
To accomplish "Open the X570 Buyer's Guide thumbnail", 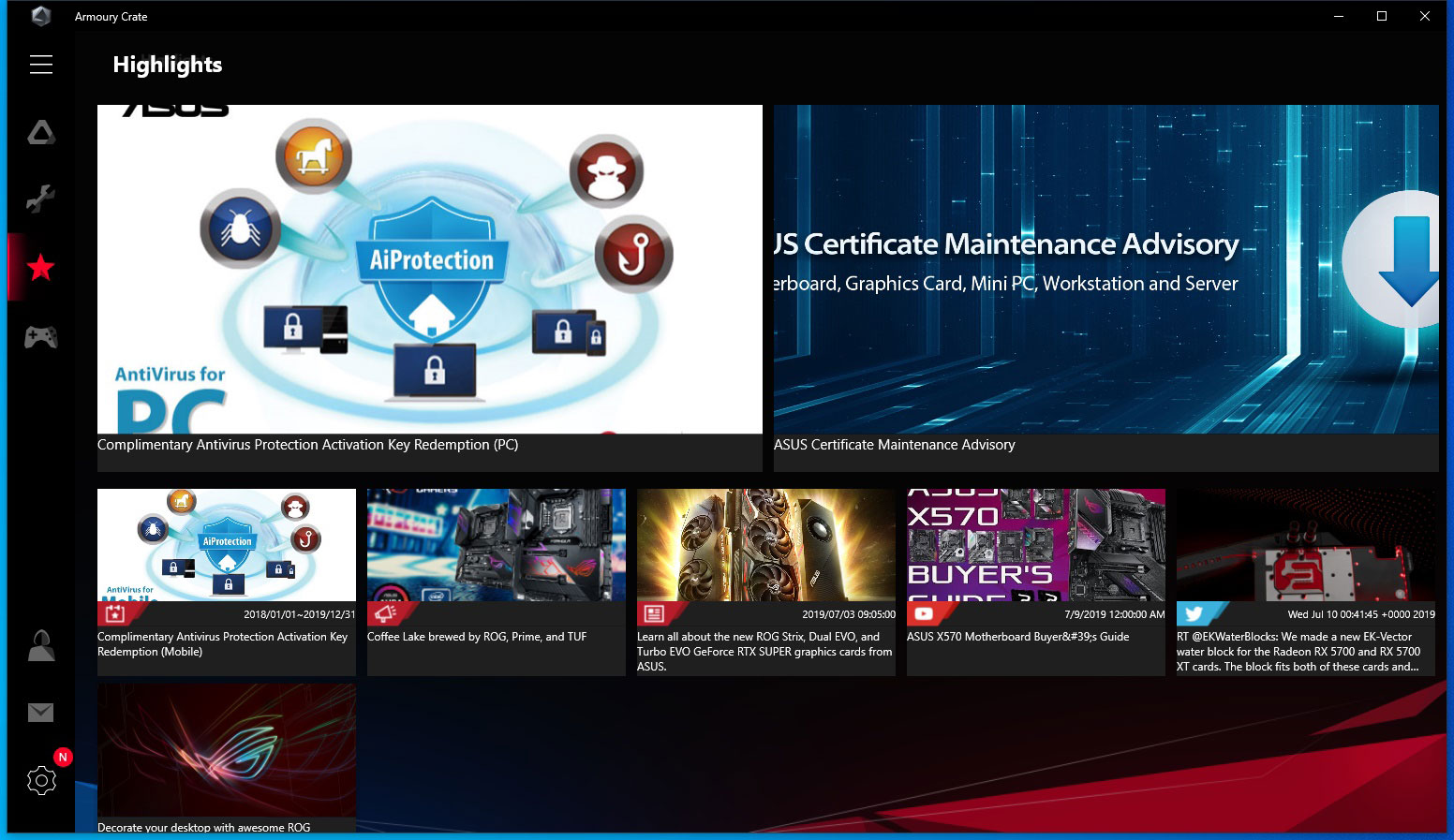I will pos(1036,545).
